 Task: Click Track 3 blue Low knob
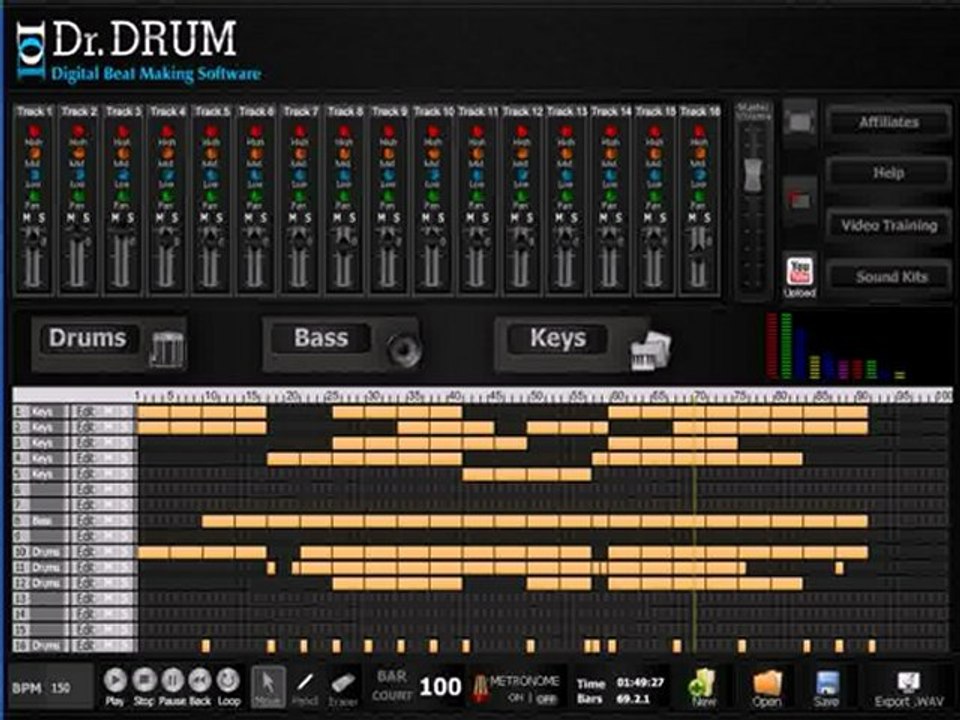pos(122,174)
